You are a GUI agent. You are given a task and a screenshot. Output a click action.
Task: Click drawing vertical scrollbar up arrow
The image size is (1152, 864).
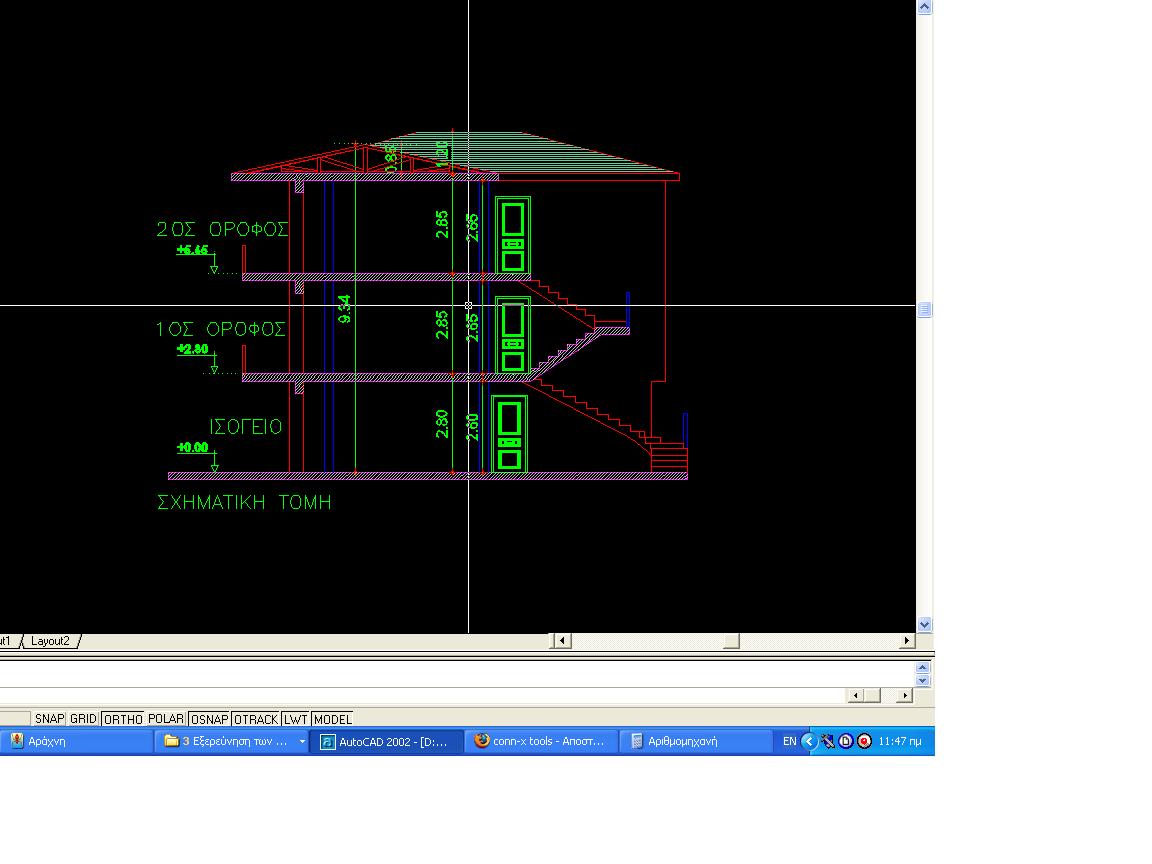click(x=924, y=7)
